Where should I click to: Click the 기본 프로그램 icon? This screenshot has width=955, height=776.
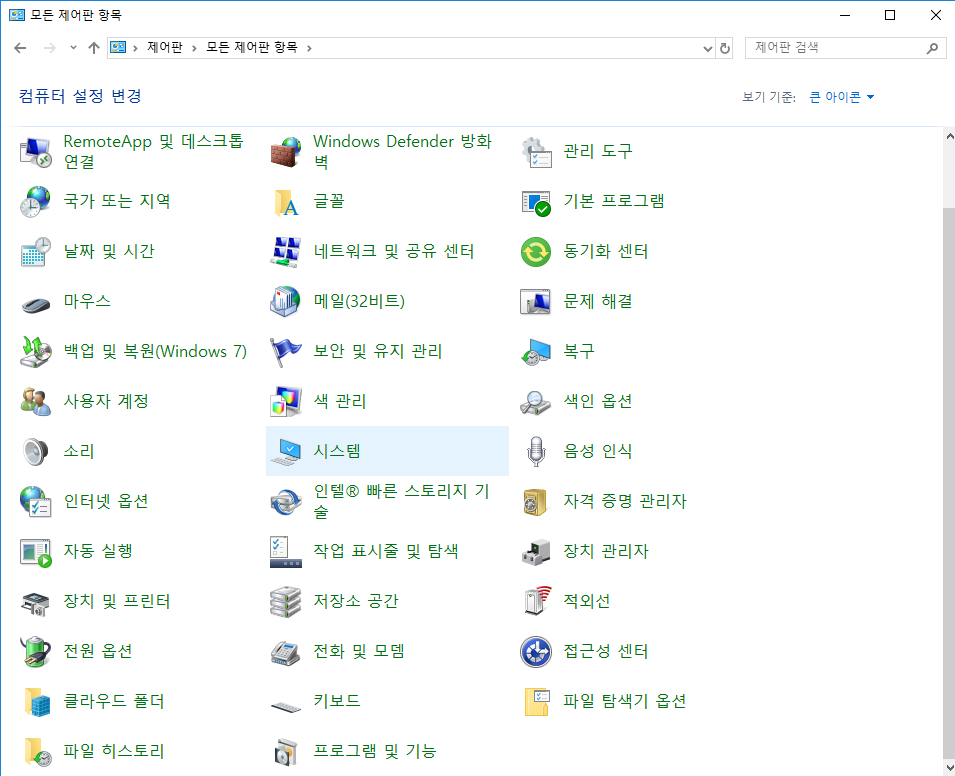pyautogui.click(x=536, y=202)
